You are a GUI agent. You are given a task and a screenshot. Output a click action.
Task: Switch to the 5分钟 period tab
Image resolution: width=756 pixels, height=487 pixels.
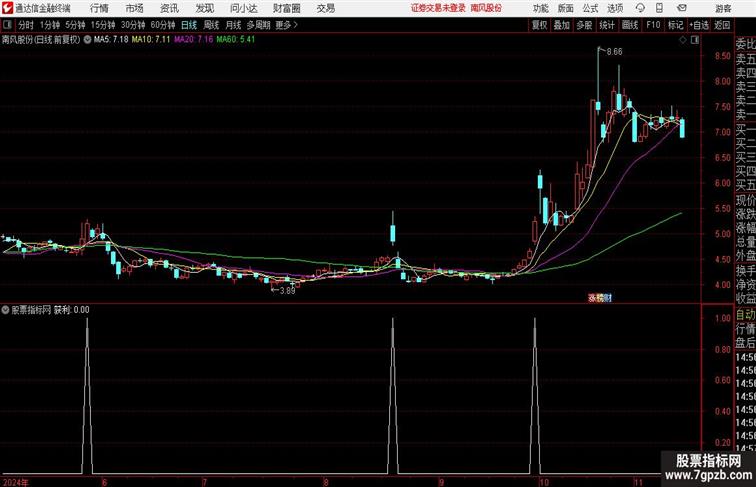pos(75,25)
